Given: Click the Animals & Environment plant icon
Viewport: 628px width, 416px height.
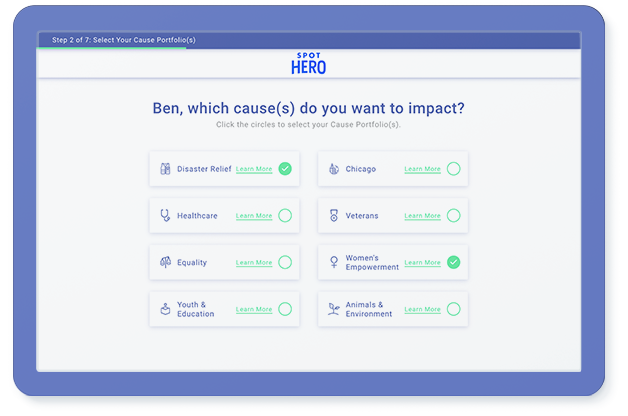Looking at the screenshot, I should pyautogui.click(x=334, y=309).
